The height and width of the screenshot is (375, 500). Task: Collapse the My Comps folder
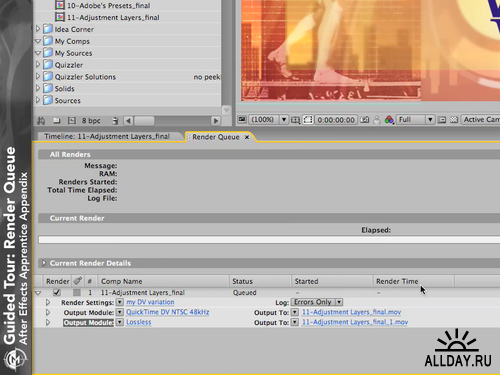pyautogui.click(x=38, y=41)
